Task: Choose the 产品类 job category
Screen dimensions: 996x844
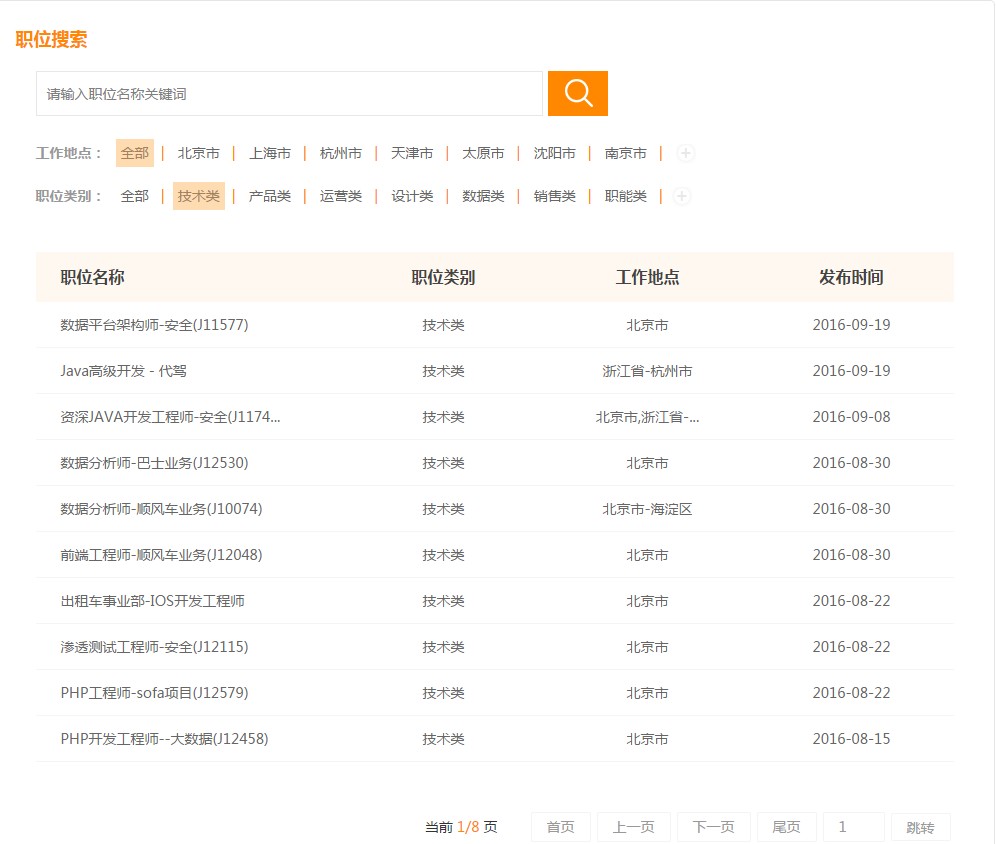Action: (269, 196)
